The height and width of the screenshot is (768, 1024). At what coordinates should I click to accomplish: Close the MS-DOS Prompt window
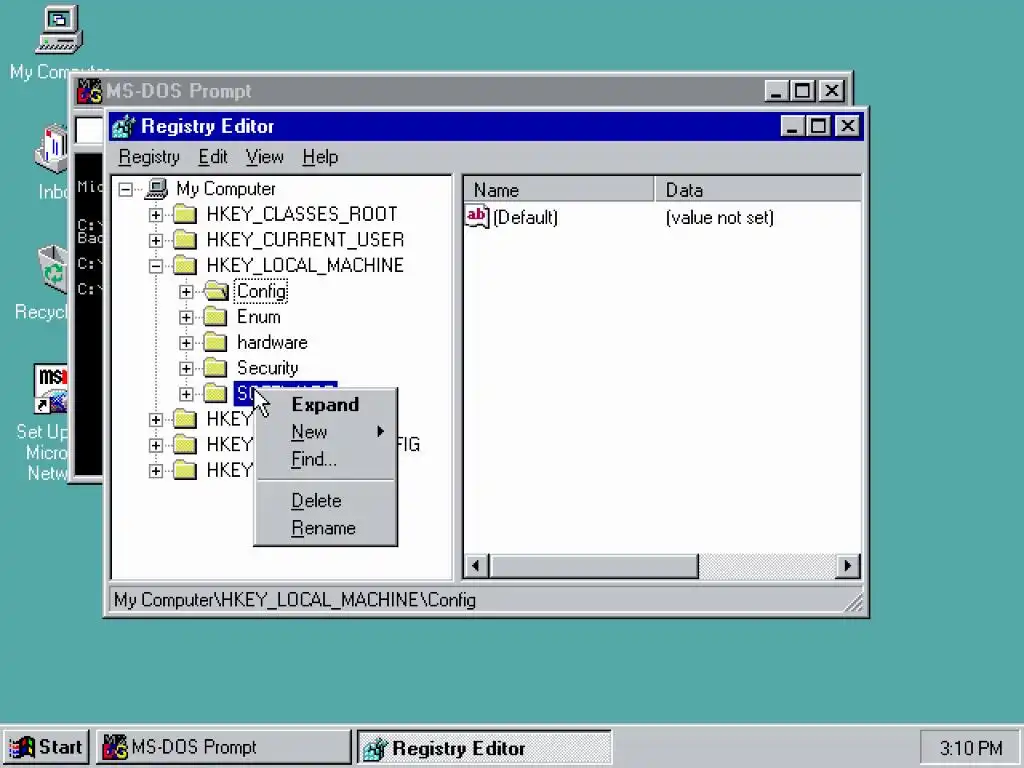832,91
